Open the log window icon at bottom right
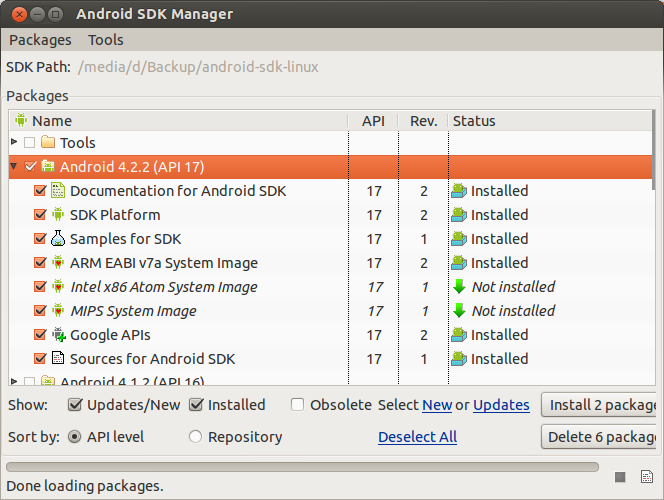The width and height of the screenshot is (664, 500). pos(646,477)
